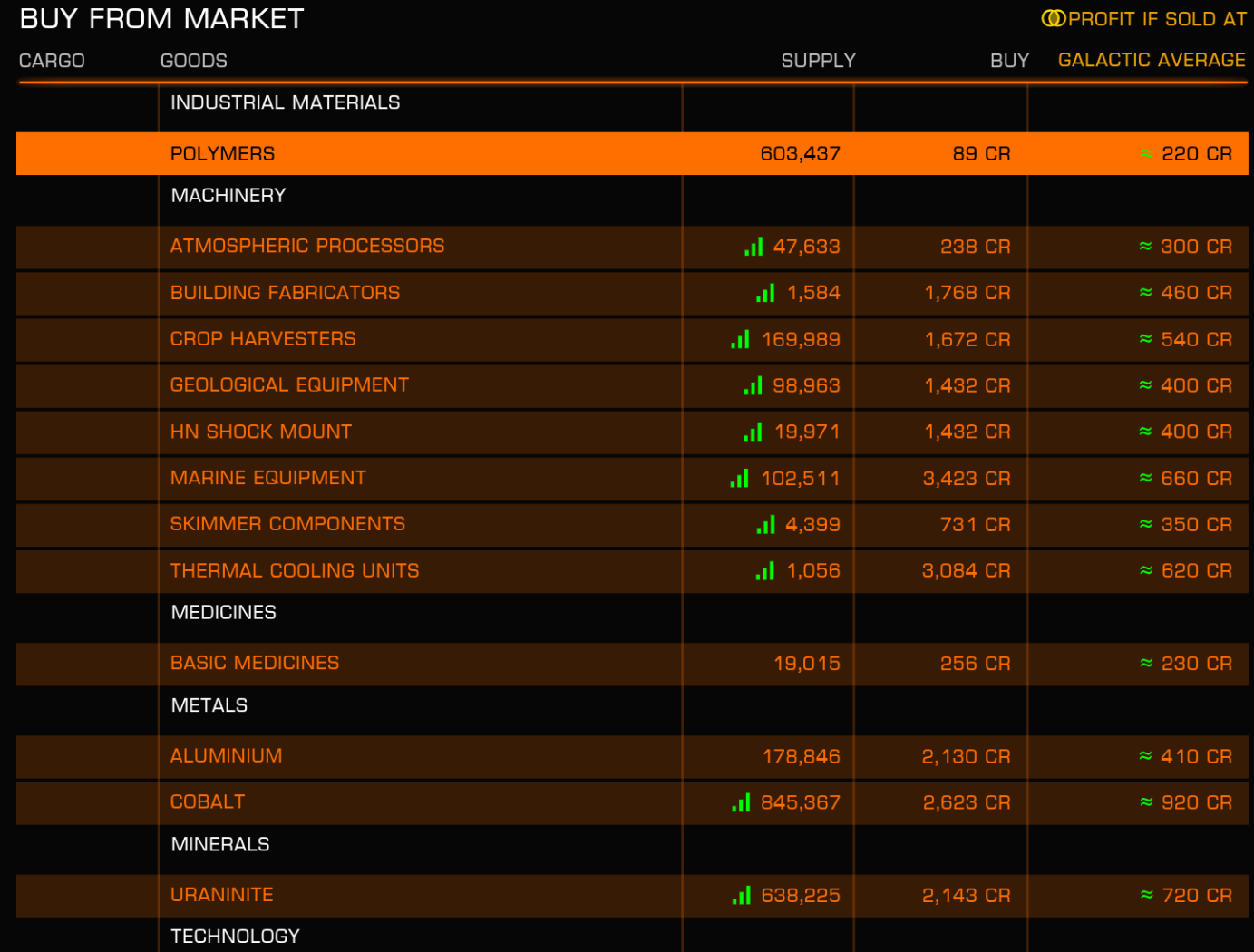Click the Polymers buy price 89 CR

coord(981,154)
